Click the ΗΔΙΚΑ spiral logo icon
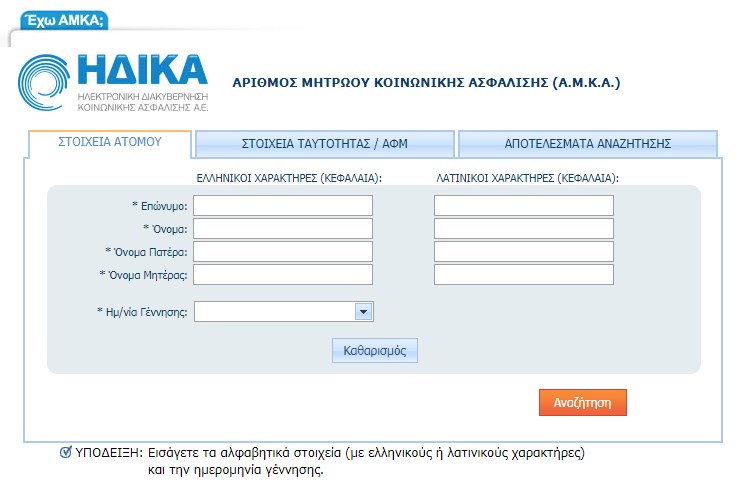The height and width of the screenshot is (485, 737). 44,83
